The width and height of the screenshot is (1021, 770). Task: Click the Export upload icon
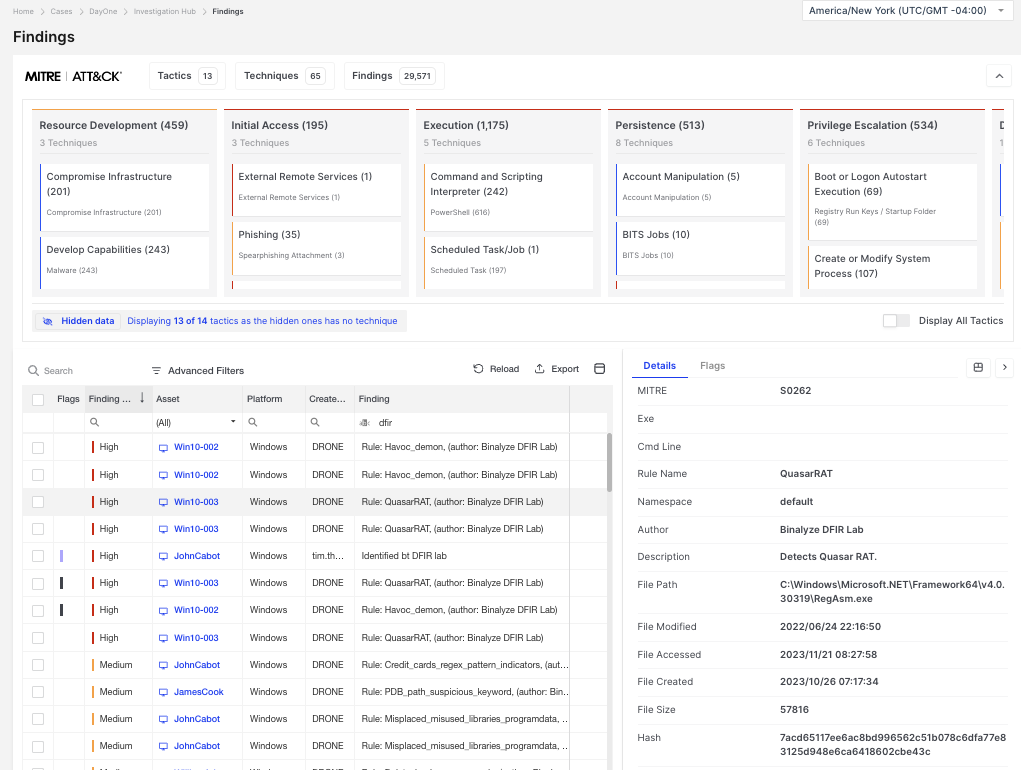540,369
